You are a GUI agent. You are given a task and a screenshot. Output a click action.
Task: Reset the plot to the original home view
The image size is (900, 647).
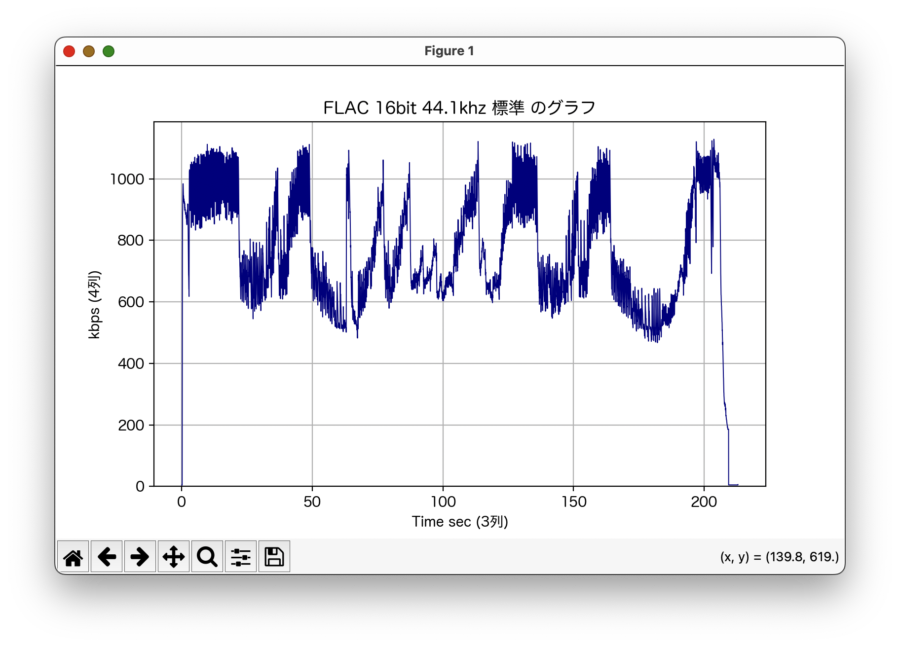point(73,557)
